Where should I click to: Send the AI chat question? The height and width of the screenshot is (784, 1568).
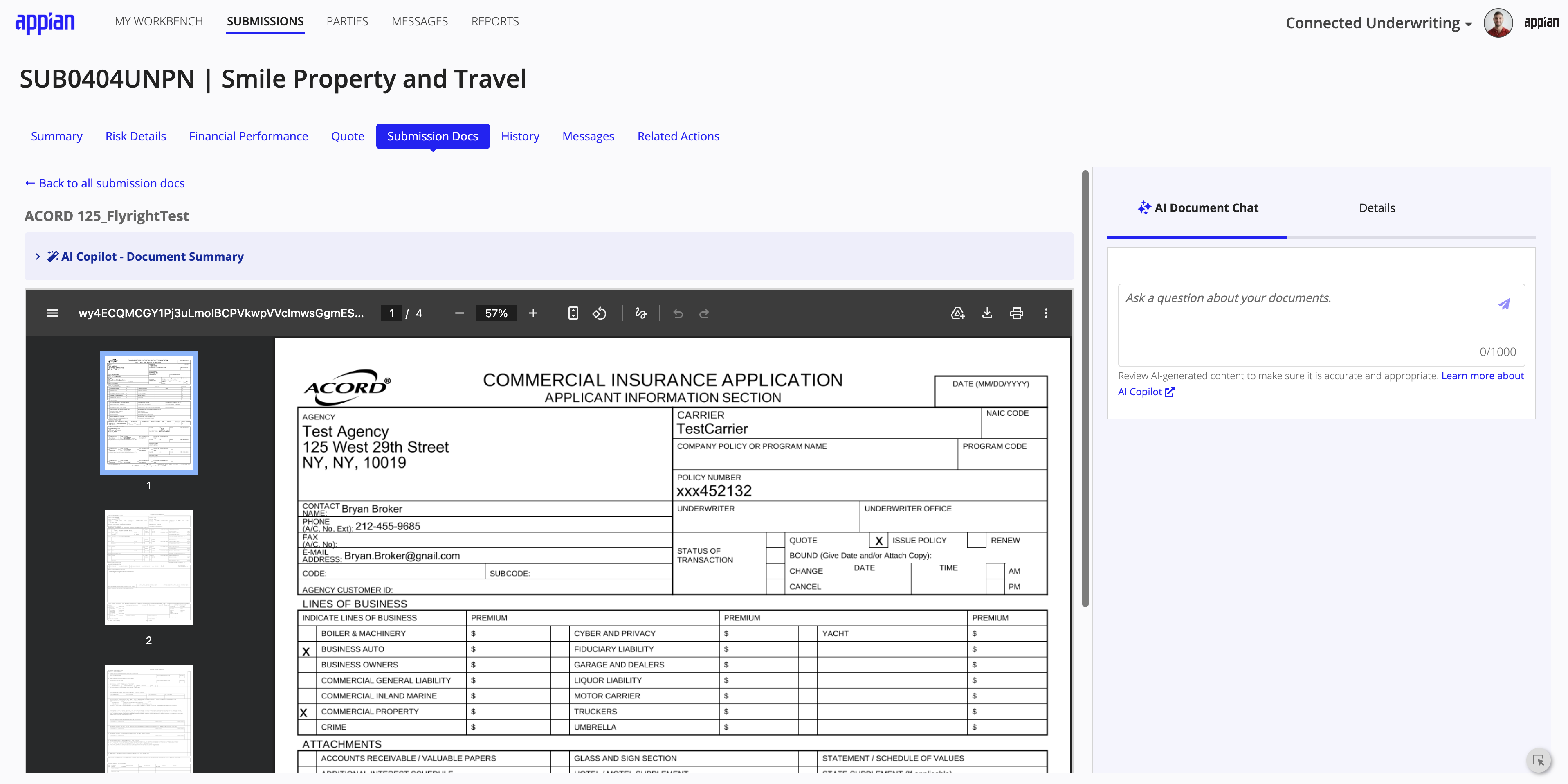point(1504,303)
